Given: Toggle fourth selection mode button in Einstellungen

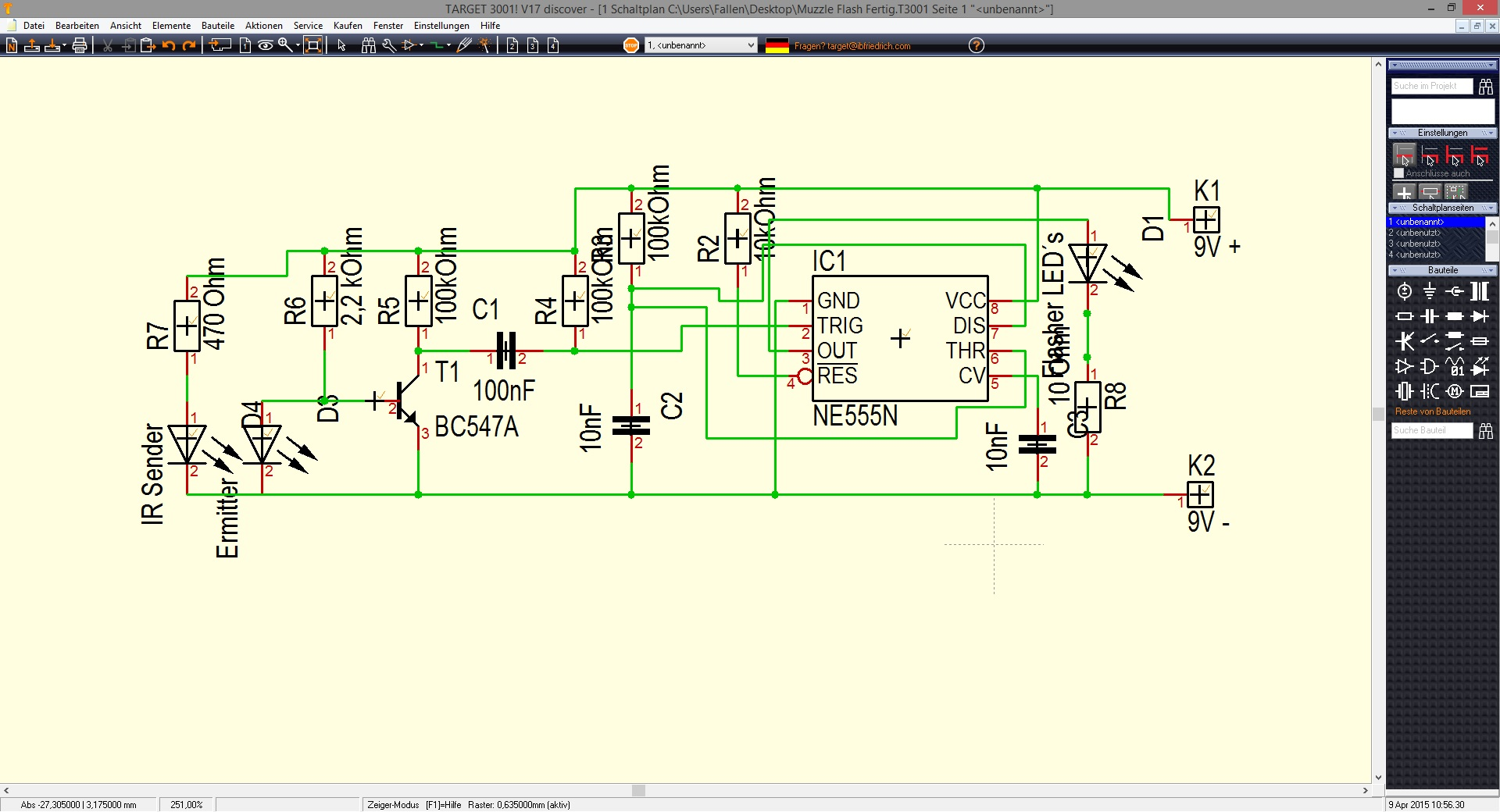Looking at the screenshot, I should 1480,155.
